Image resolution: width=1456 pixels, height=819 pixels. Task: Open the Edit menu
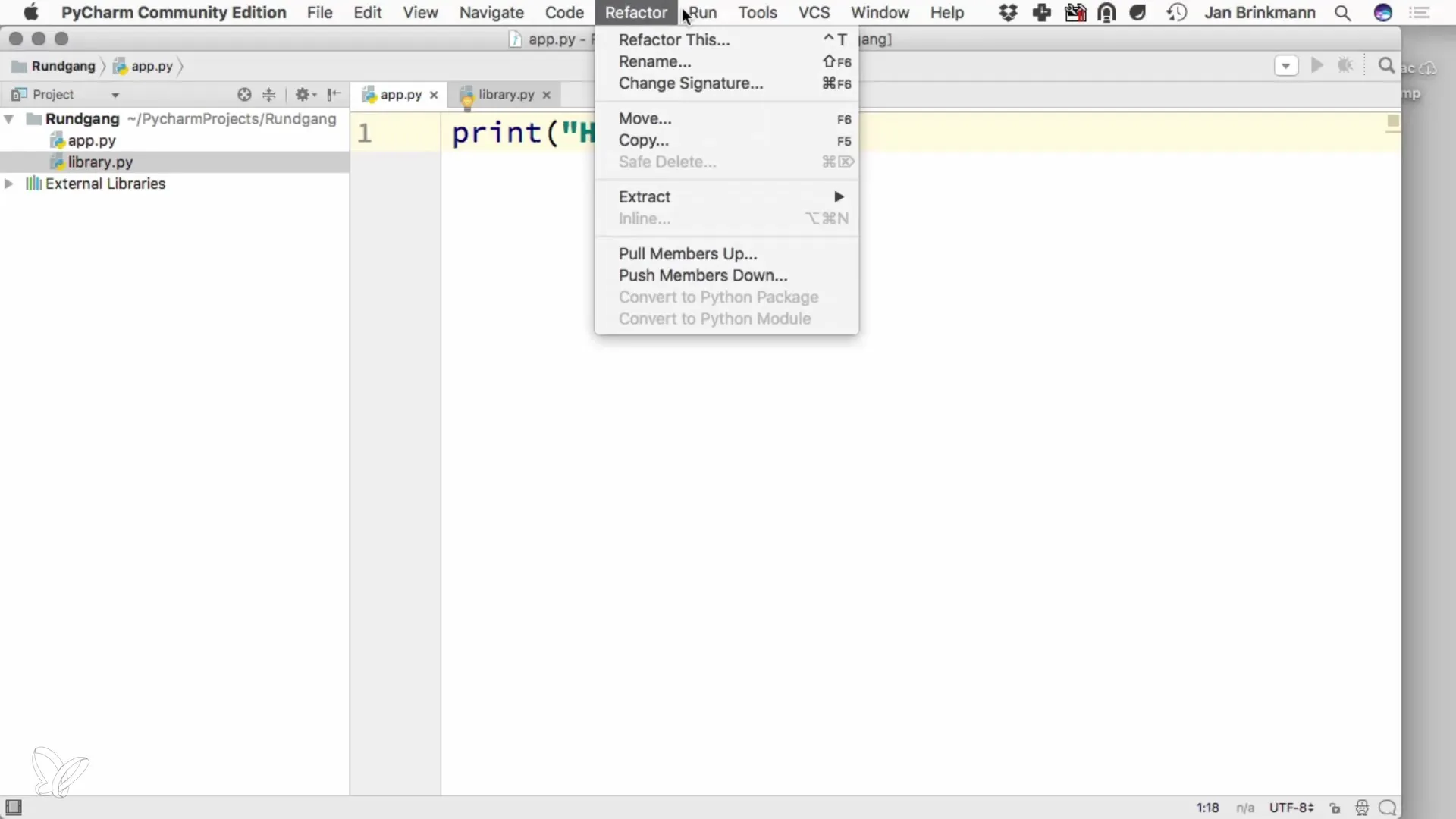(367, 13)
